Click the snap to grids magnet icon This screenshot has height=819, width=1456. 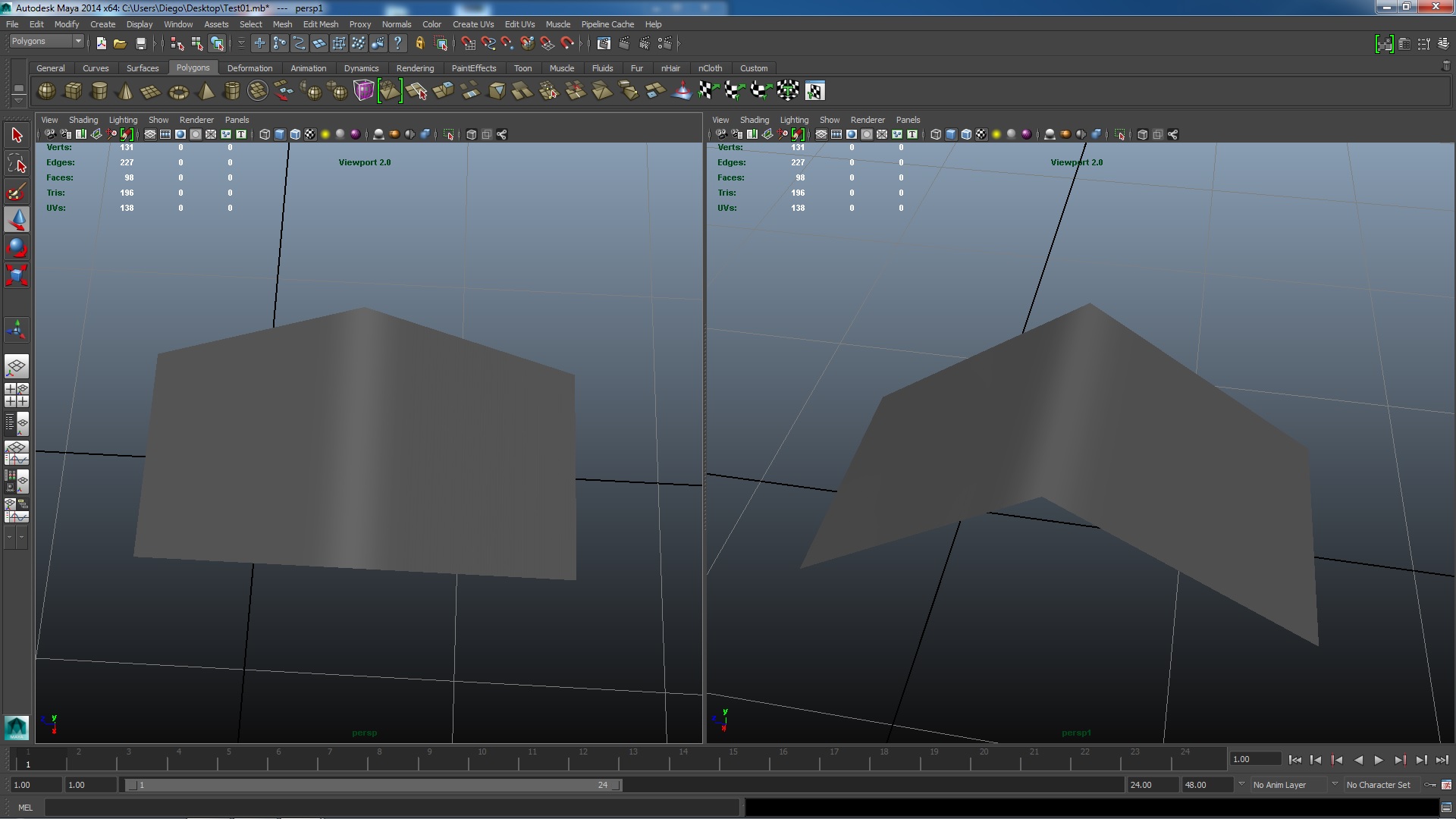(x=468, y=44)
